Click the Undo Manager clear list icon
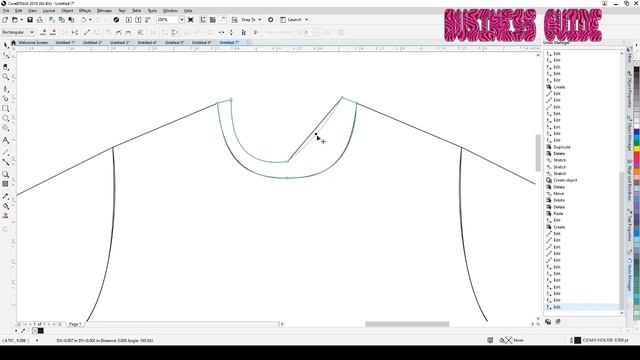This screenshot has height=360, width=640. 558,322
